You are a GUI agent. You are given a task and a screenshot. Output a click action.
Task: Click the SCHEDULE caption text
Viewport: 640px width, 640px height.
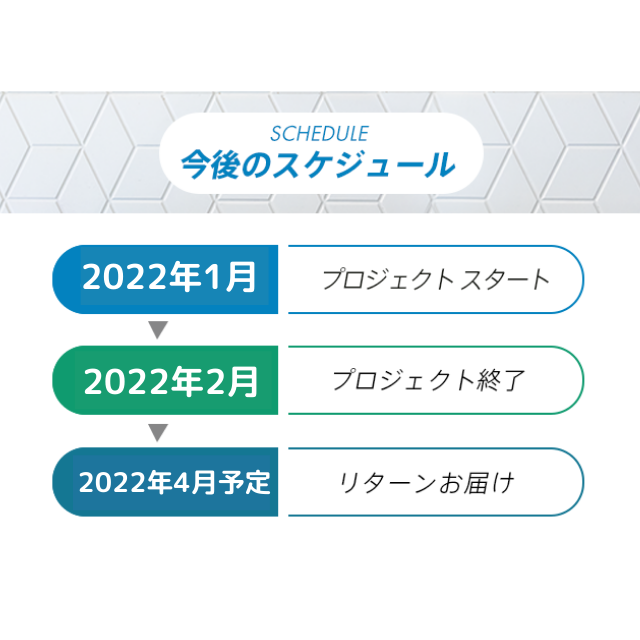click(x=319, y=133)
